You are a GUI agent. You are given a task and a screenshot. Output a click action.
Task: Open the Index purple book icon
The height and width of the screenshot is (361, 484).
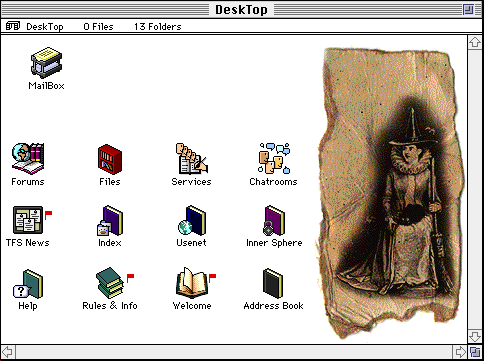[x=110, y=221]
